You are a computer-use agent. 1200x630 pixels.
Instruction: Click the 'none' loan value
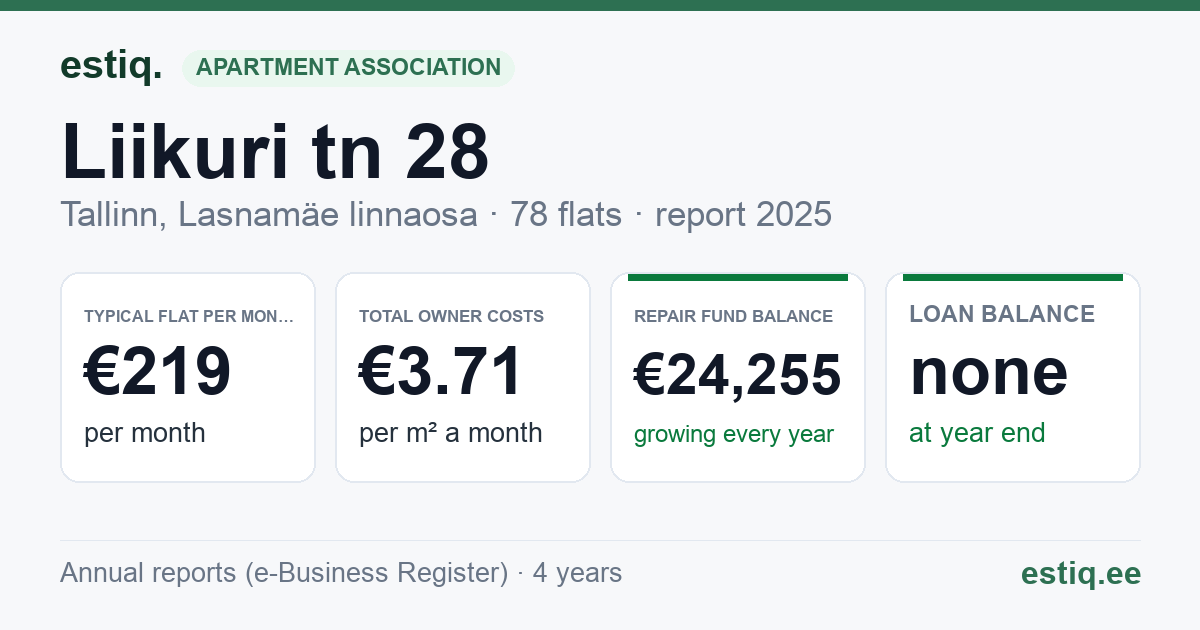point(989,371)
